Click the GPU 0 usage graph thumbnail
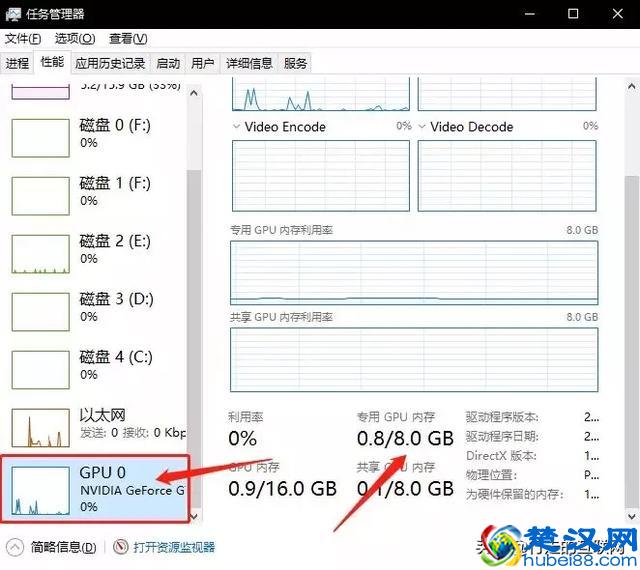The image size is (640, 570). tap(40, 491)
